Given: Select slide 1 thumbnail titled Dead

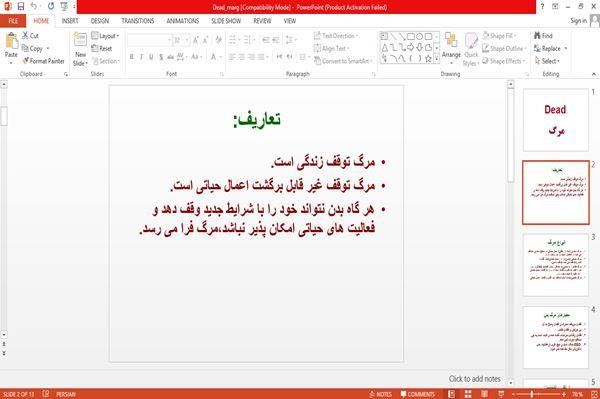Looking at the screenshot, I should 556,120.
